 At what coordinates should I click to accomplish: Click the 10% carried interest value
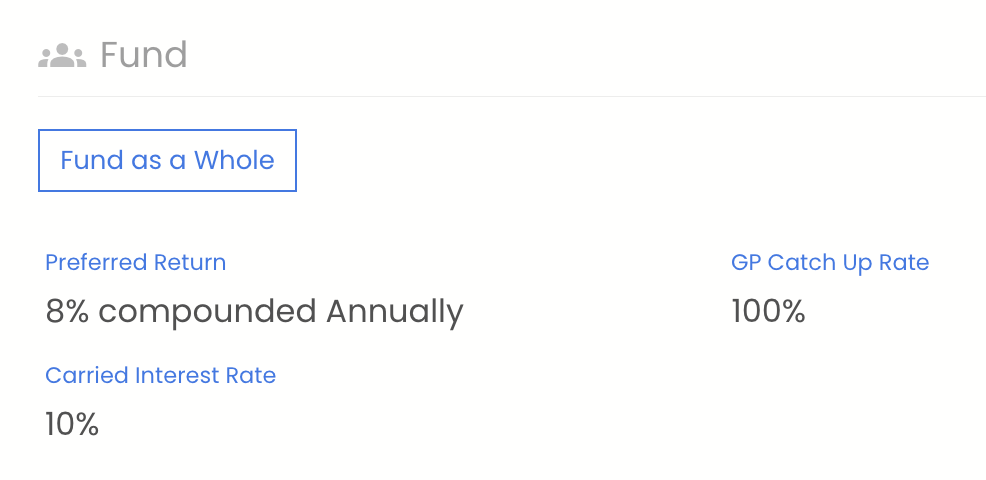coord(72,424)
